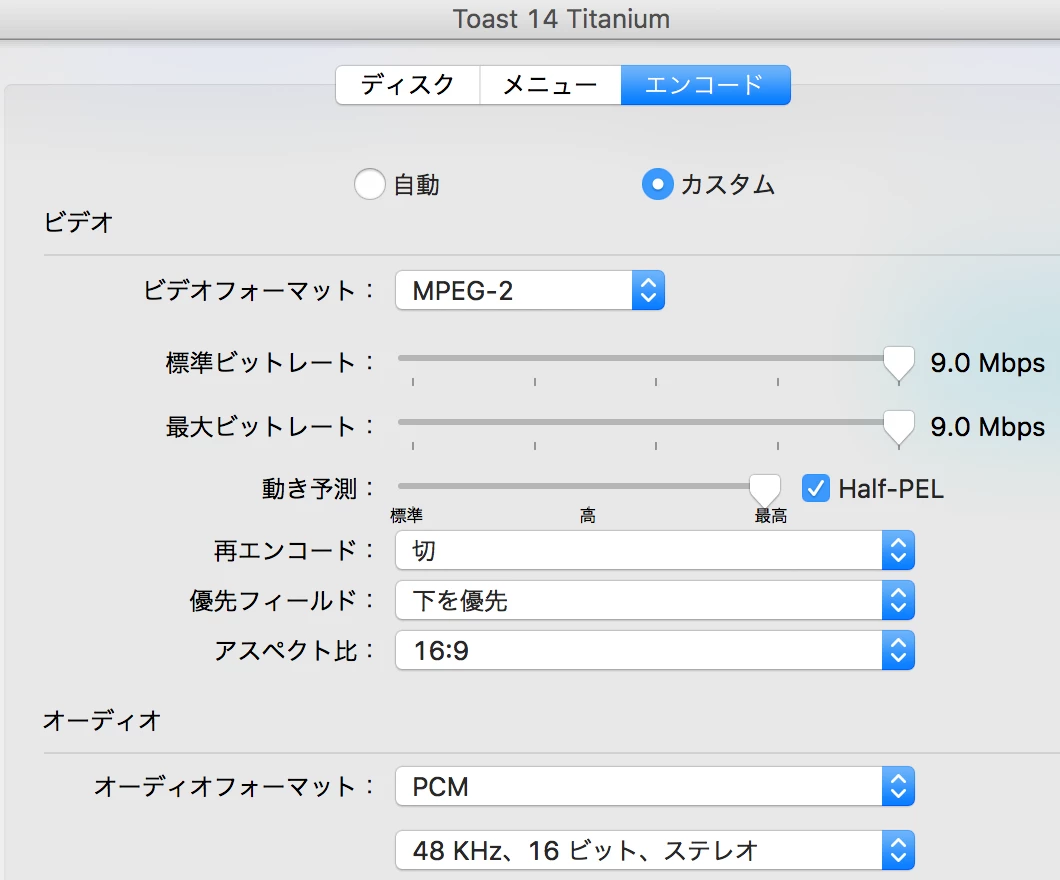This screenshot has height=880, width=1060.
Task: Choose the カスタム radio button
Action: tap(657, 184)
